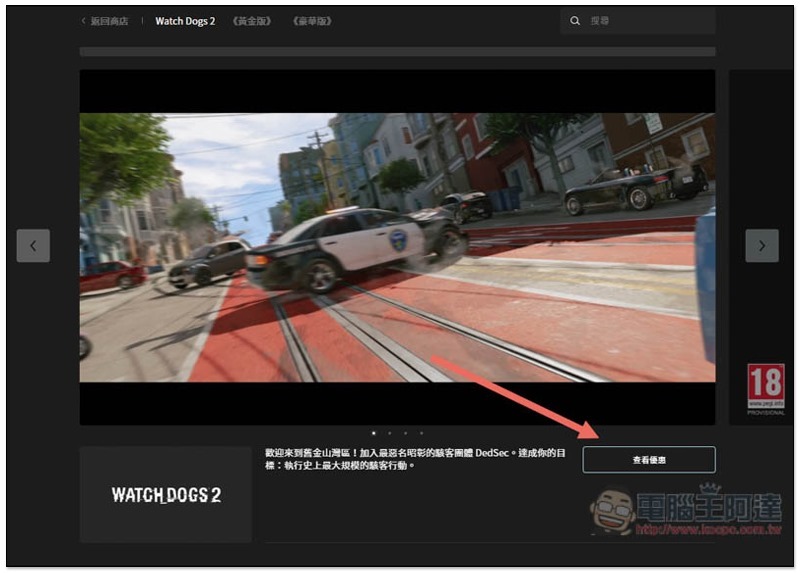
Task: Focus the 搜尋 search field
Action: pos(638,21)
